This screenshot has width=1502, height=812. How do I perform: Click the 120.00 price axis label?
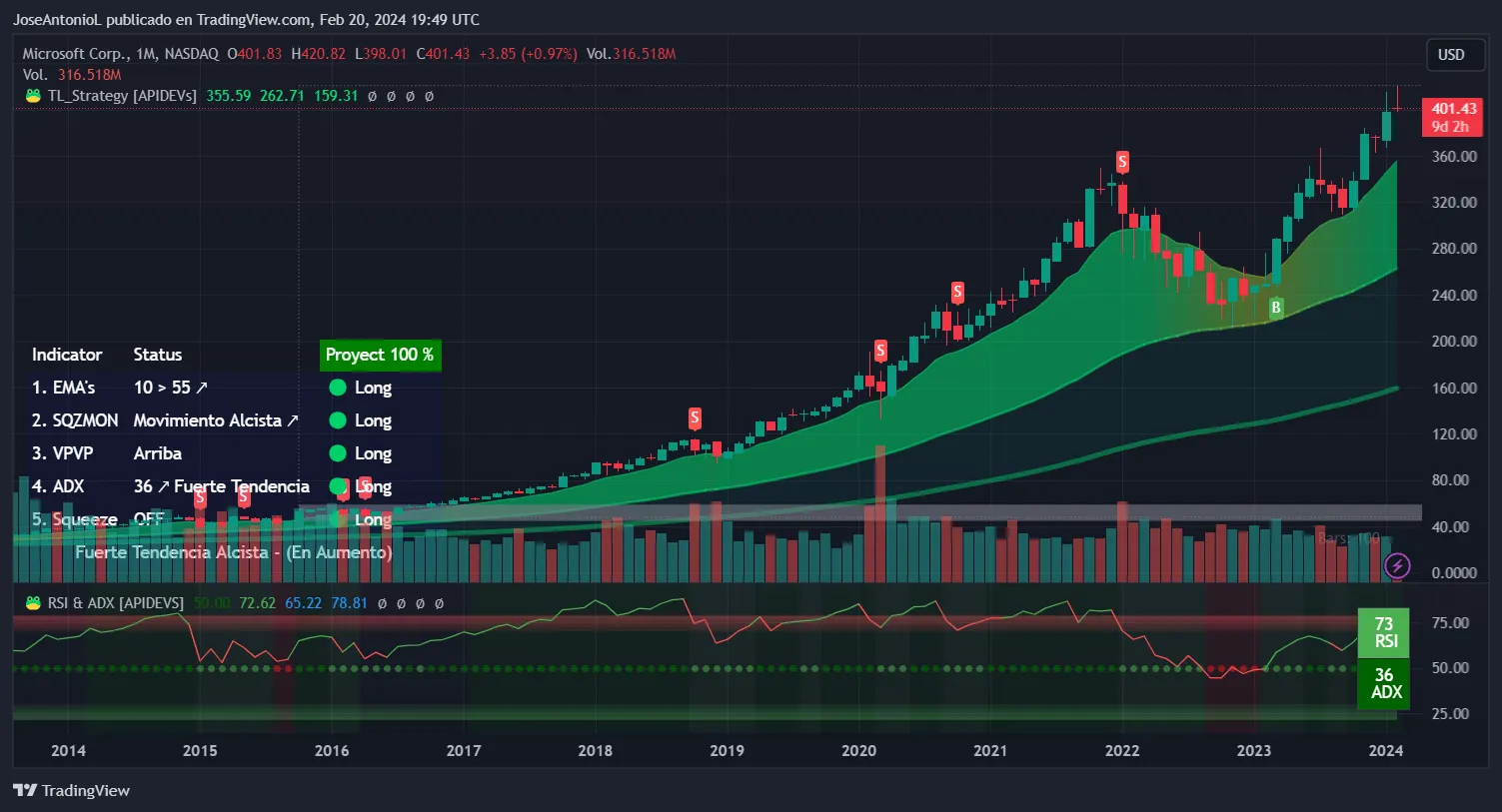click(1454, 433)
